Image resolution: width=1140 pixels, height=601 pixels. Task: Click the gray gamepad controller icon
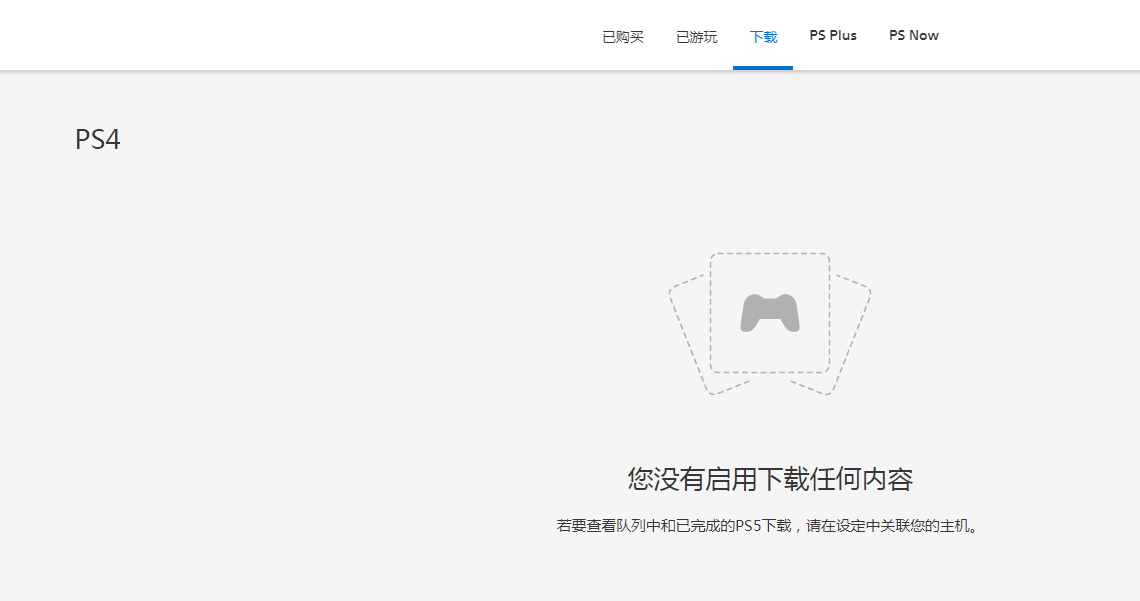(770, 313)
